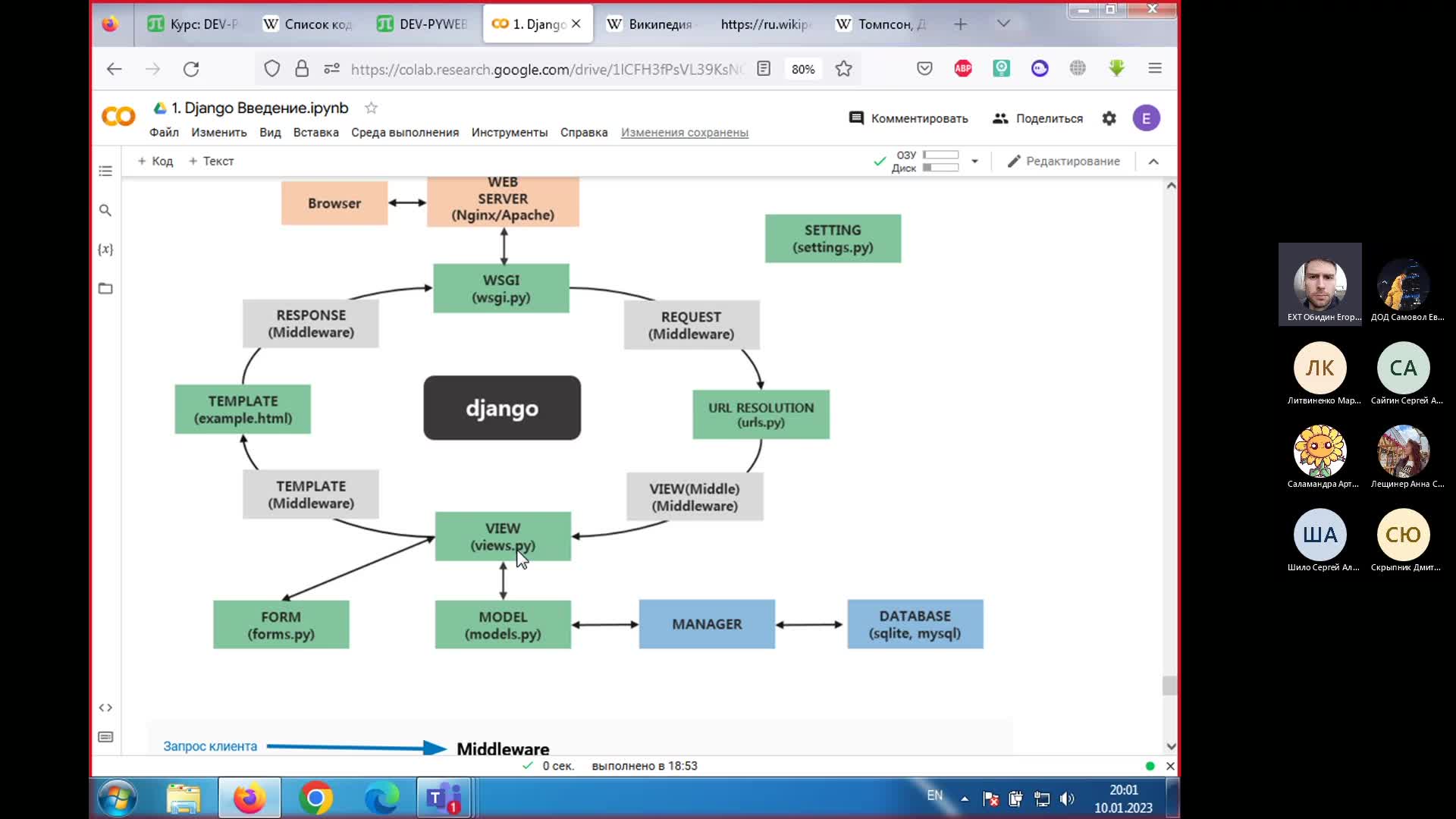The height and width of the screenshot is (819, 1456).
Task: Open new browser tab with plus
Action: pyautogui.click(x=961, y=24)
